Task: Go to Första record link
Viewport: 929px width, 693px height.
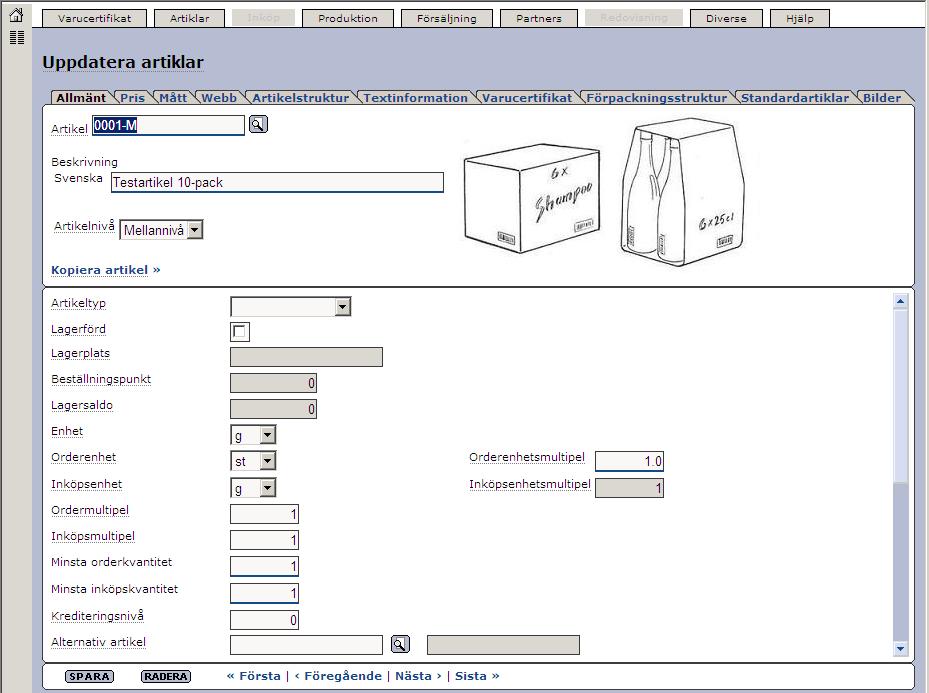Action: pos(254,676)
